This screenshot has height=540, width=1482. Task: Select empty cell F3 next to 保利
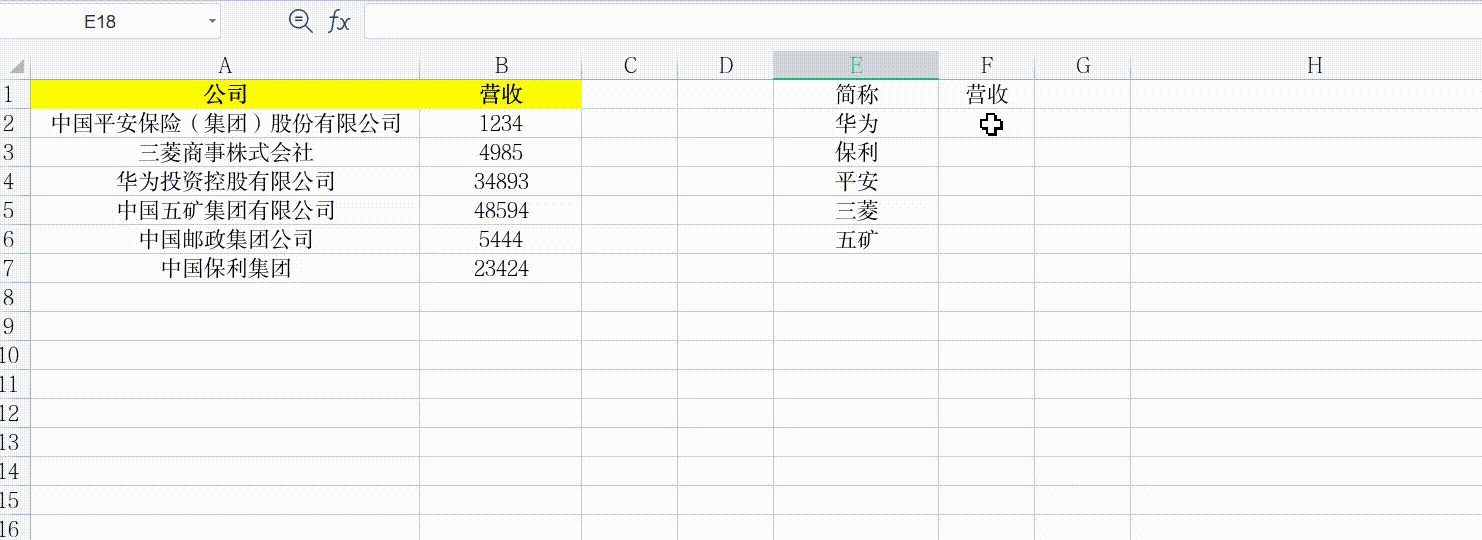point(987,153)
